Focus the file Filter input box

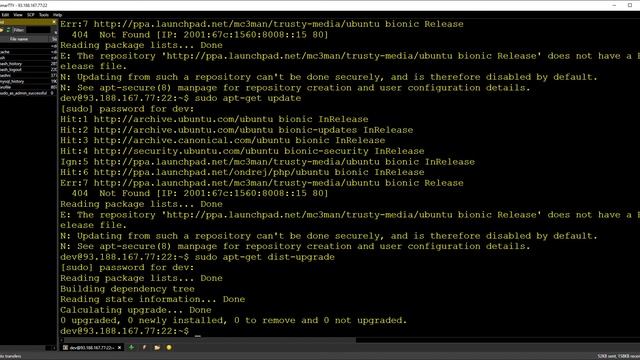pyautogui.click(x=38, y=30)
